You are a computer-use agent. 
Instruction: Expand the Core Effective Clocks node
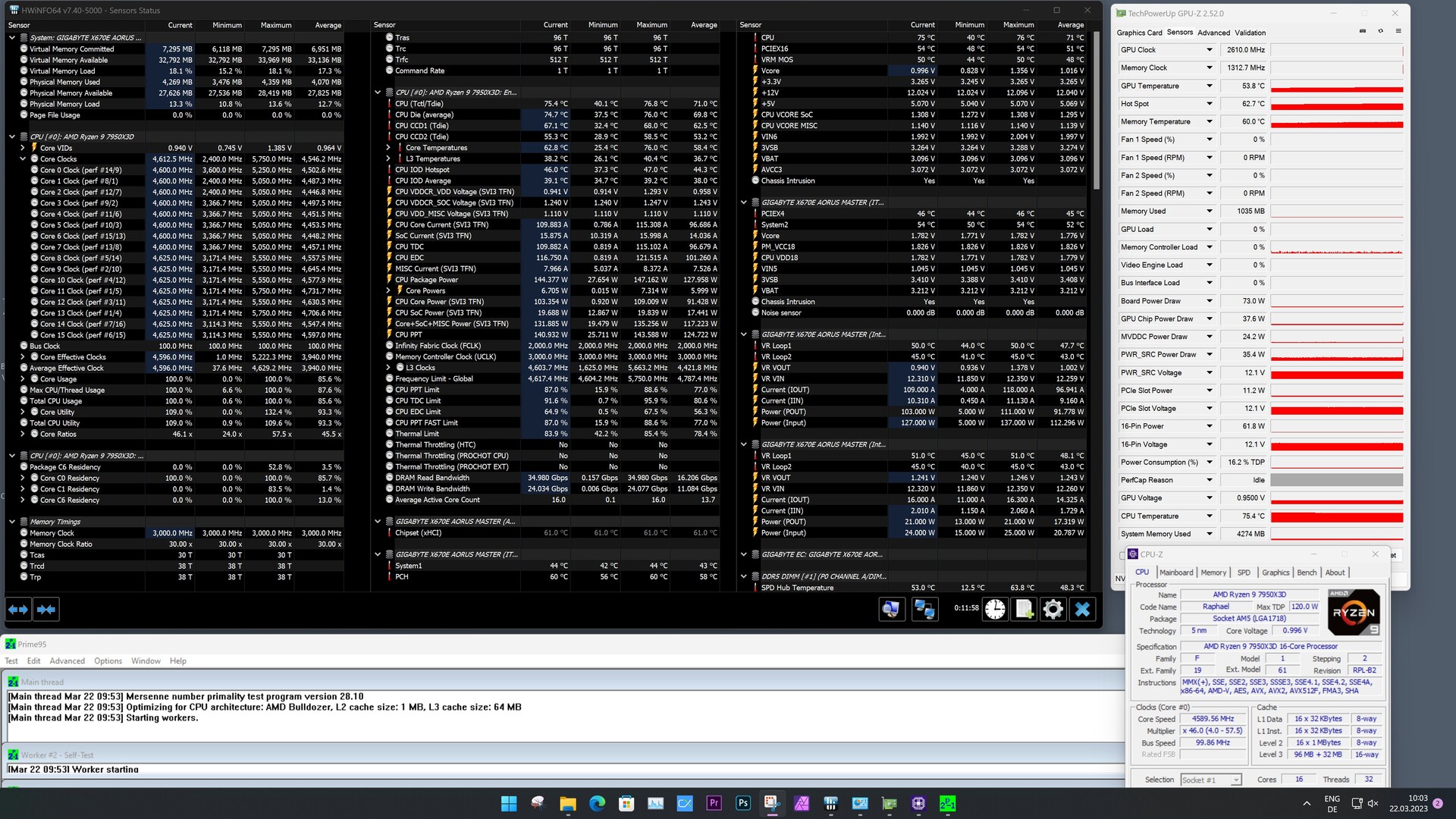23,357
